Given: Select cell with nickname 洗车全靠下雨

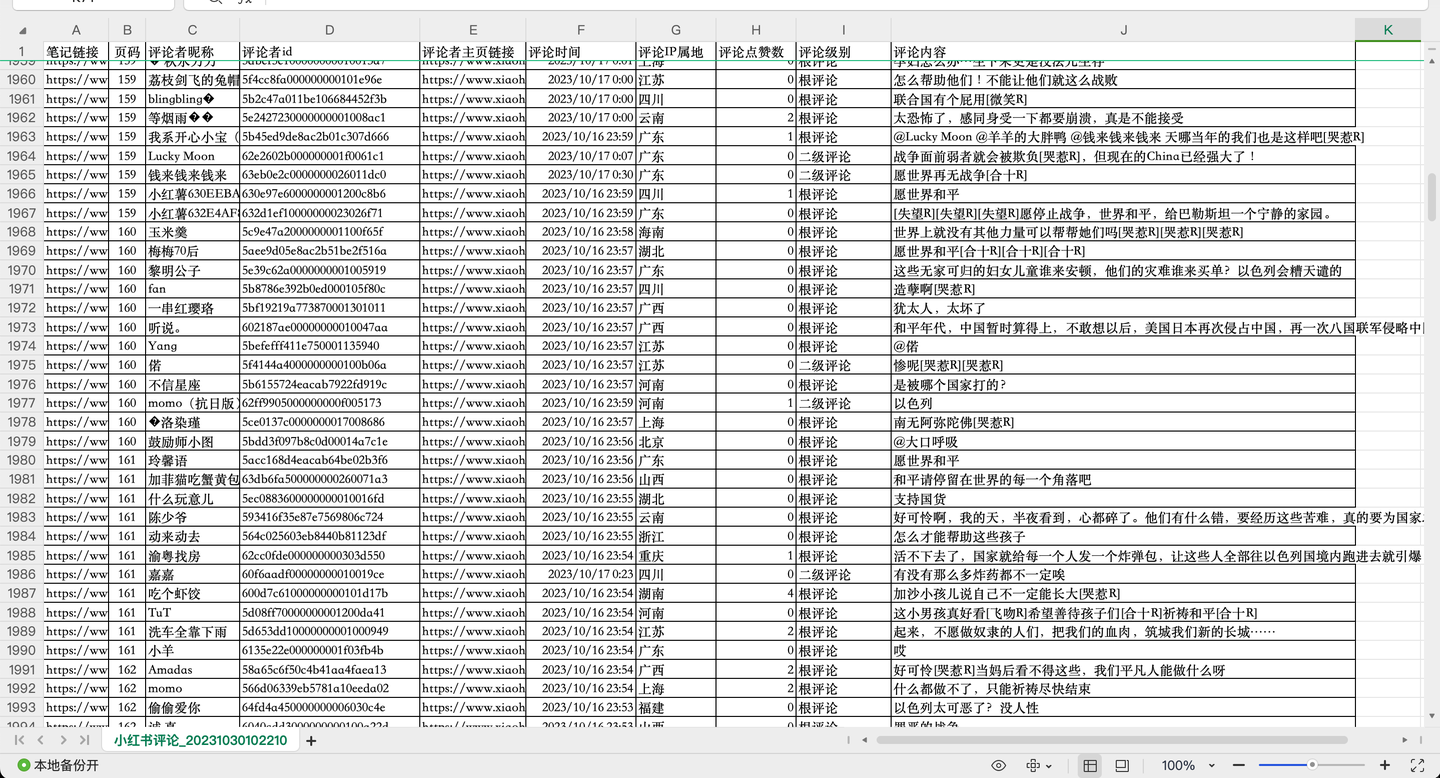Looking at the screenshot, I should 192,632.
